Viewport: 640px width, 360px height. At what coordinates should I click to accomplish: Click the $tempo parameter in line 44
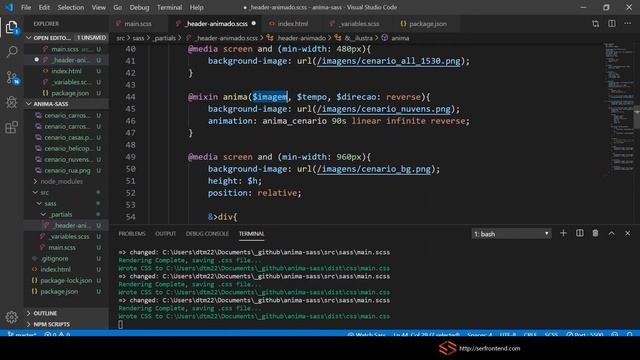click(x=312, y=97)
